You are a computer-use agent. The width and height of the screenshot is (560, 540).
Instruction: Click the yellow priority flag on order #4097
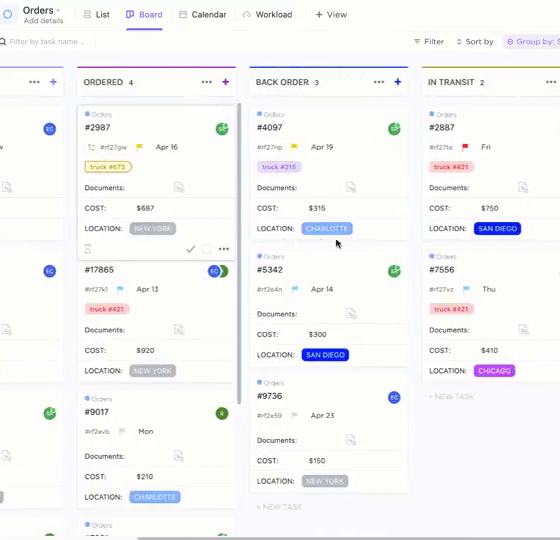coord(294,147)
